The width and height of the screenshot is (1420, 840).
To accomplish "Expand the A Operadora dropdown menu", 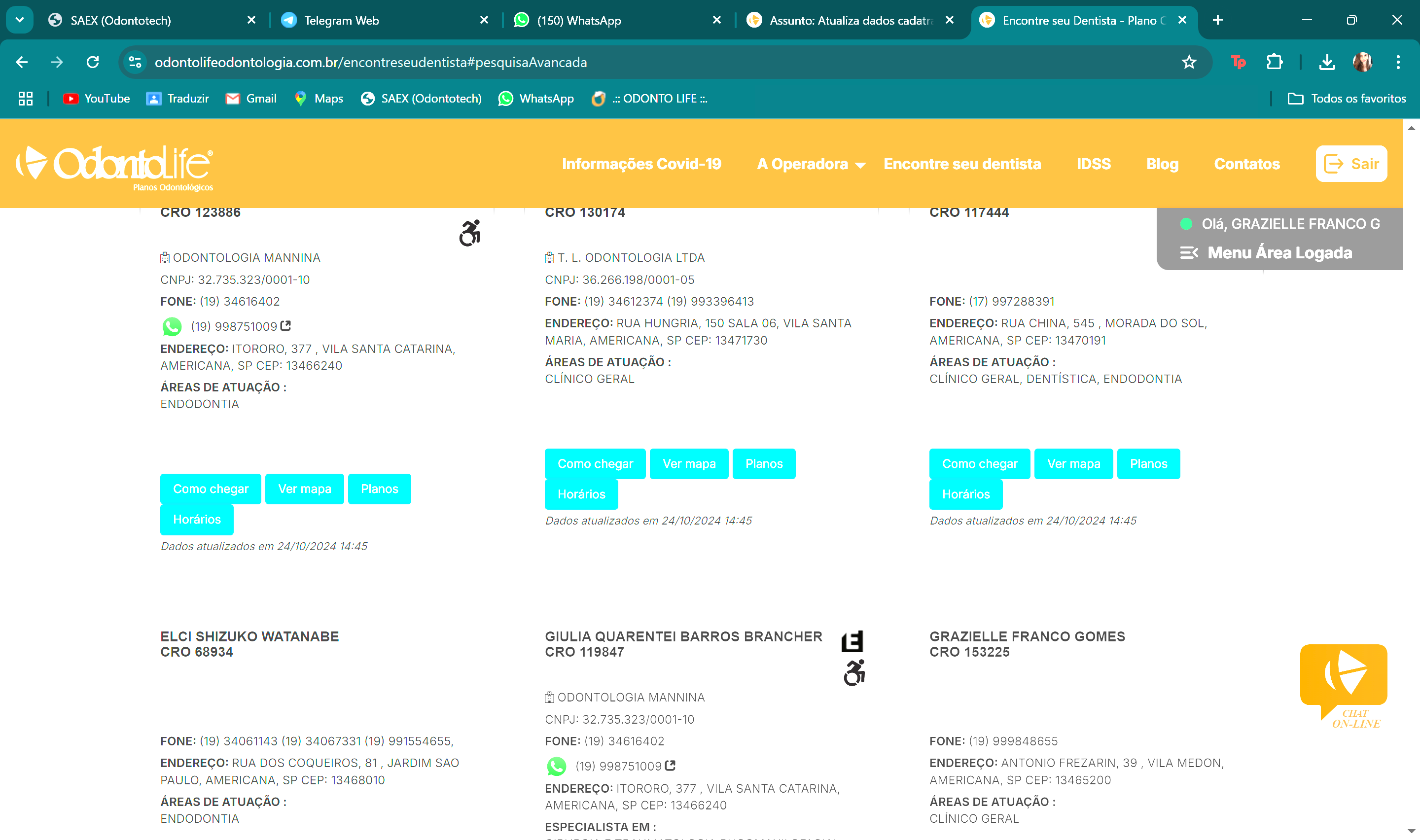I will point(811,164).
